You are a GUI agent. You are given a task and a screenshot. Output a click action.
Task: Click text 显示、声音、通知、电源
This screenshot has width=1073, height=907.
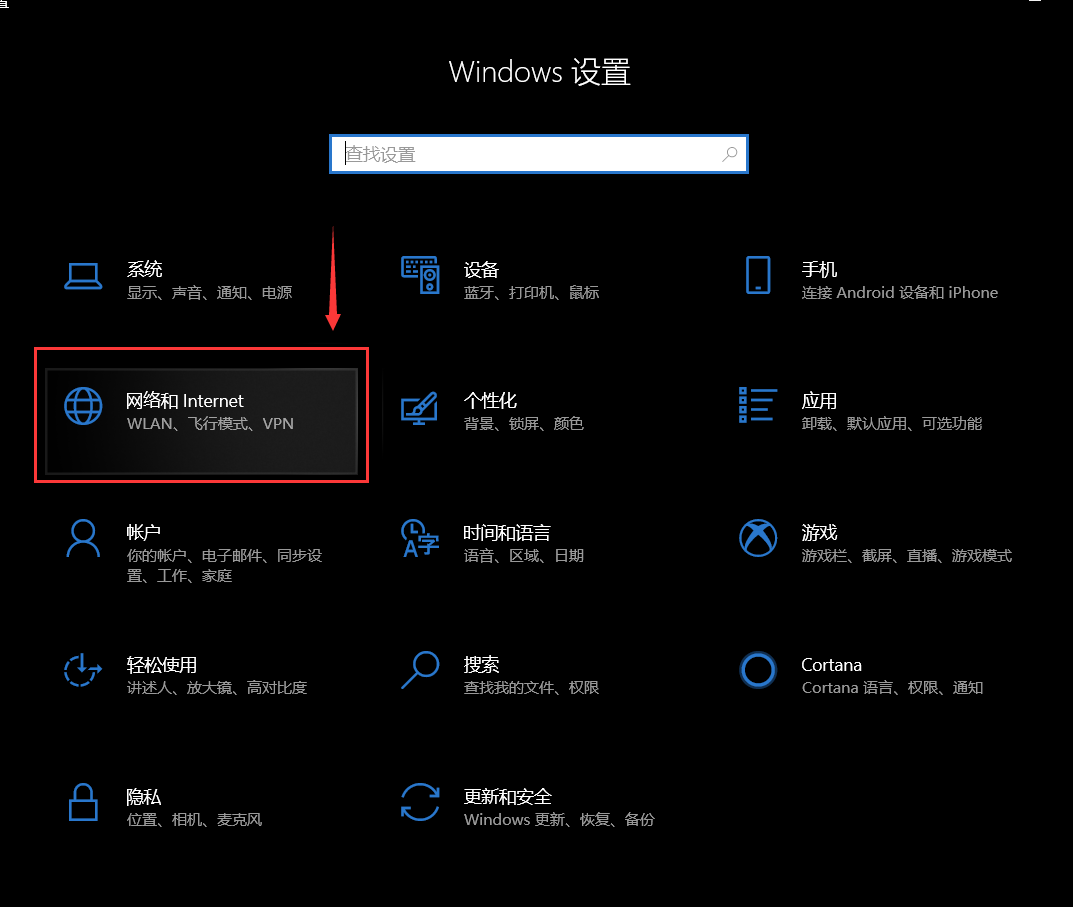click(x=209, y=293)
